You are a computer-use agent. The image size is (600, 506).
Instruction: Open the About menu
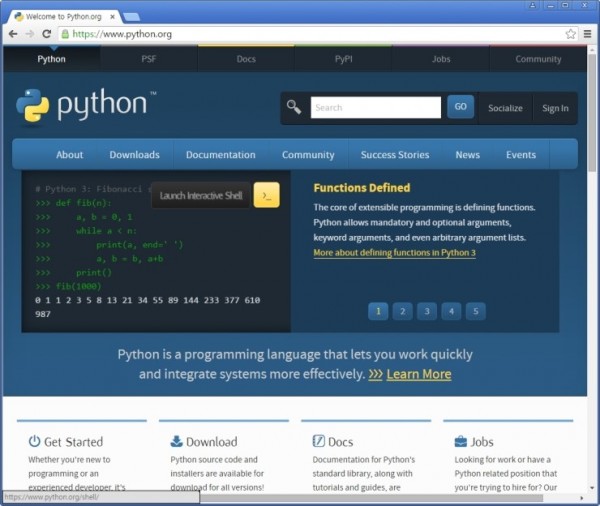[x=70, y=155]
